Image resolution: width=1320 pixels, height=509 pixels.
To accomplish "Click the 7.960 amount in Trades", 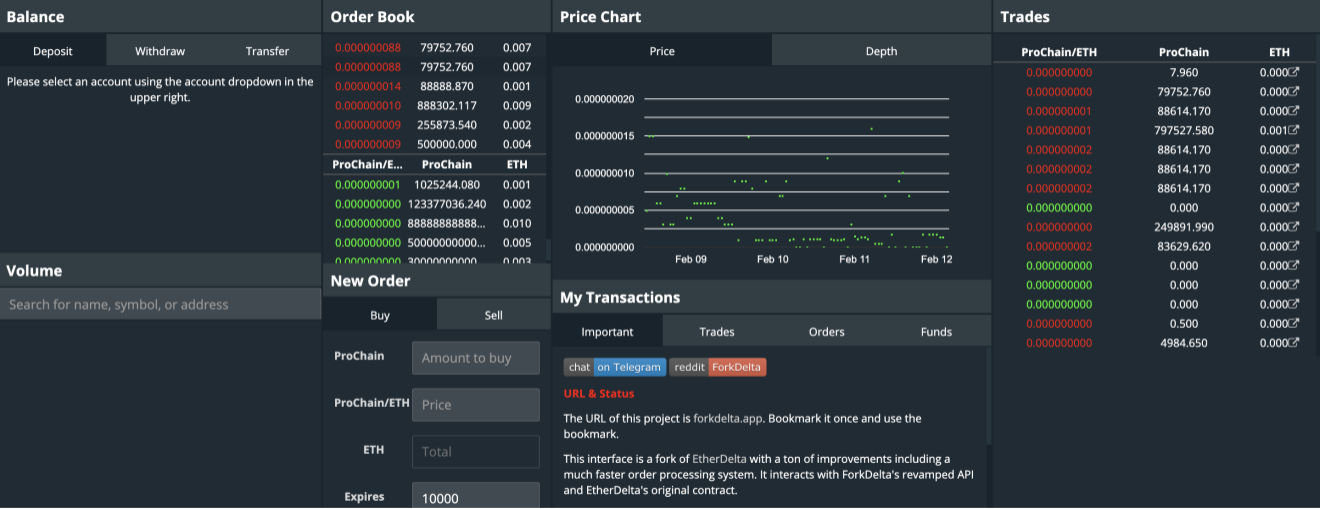I will 1183,73.
